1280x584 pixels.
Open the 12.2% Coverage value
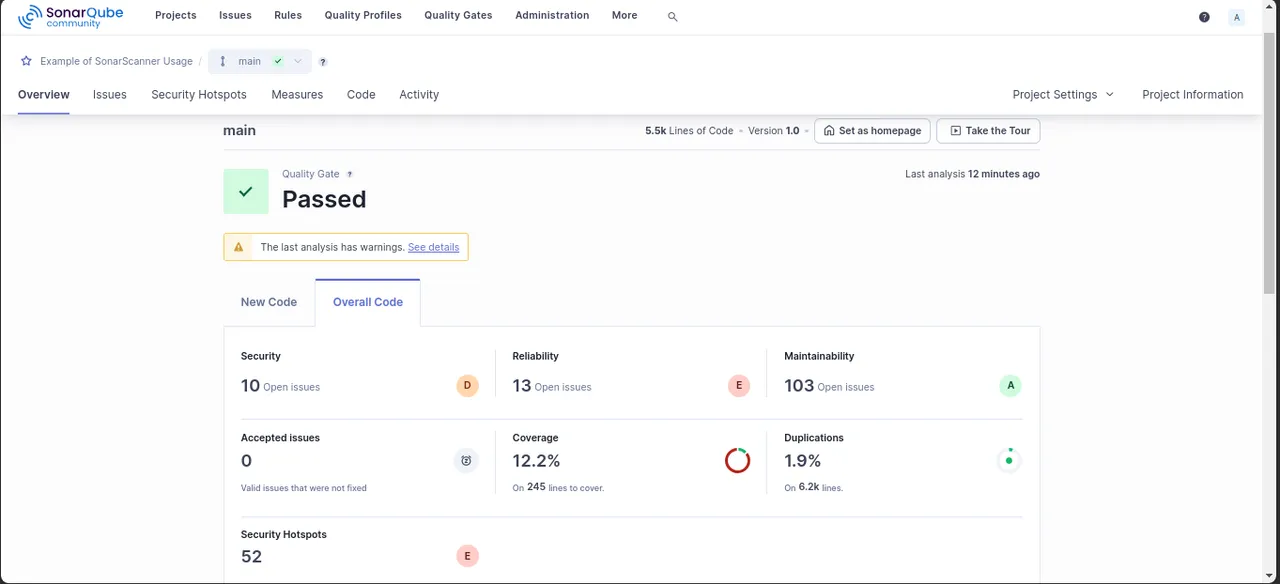point(536,461)
